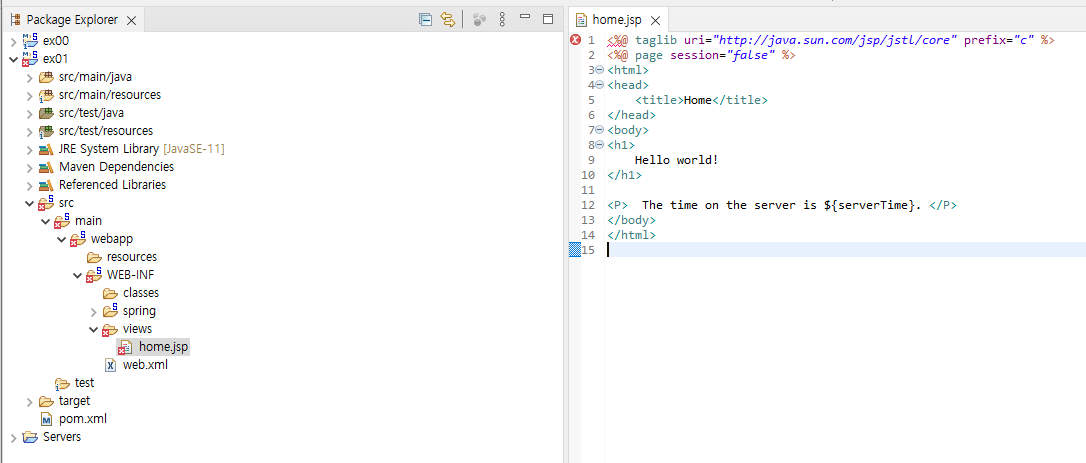Expand the src/main/resources folder
Screen dimensions: 1086x463
click(29, 95)
